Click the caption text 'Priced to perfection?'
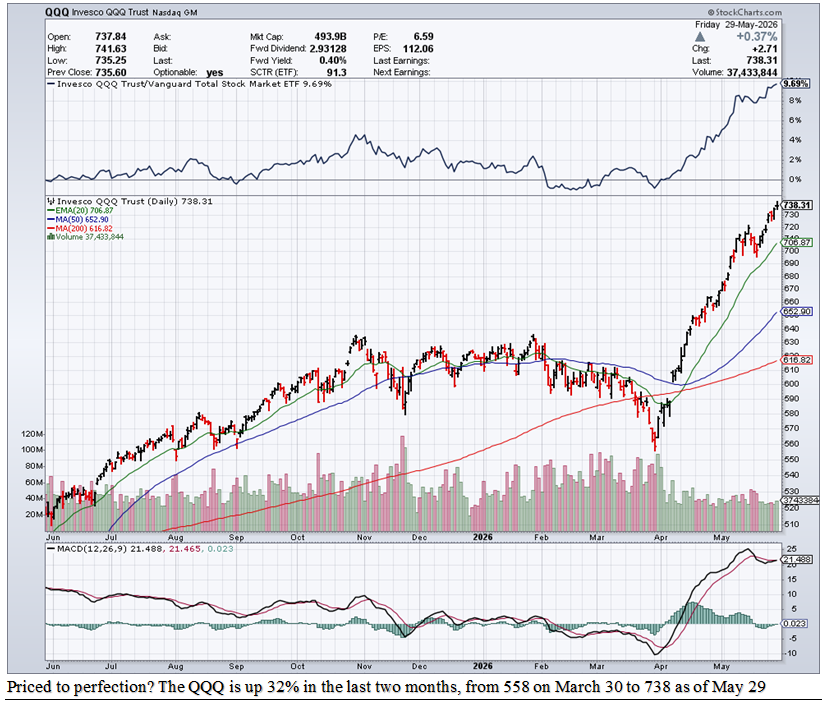This screenshot has height=705, width=828. (x=80, y=687)
